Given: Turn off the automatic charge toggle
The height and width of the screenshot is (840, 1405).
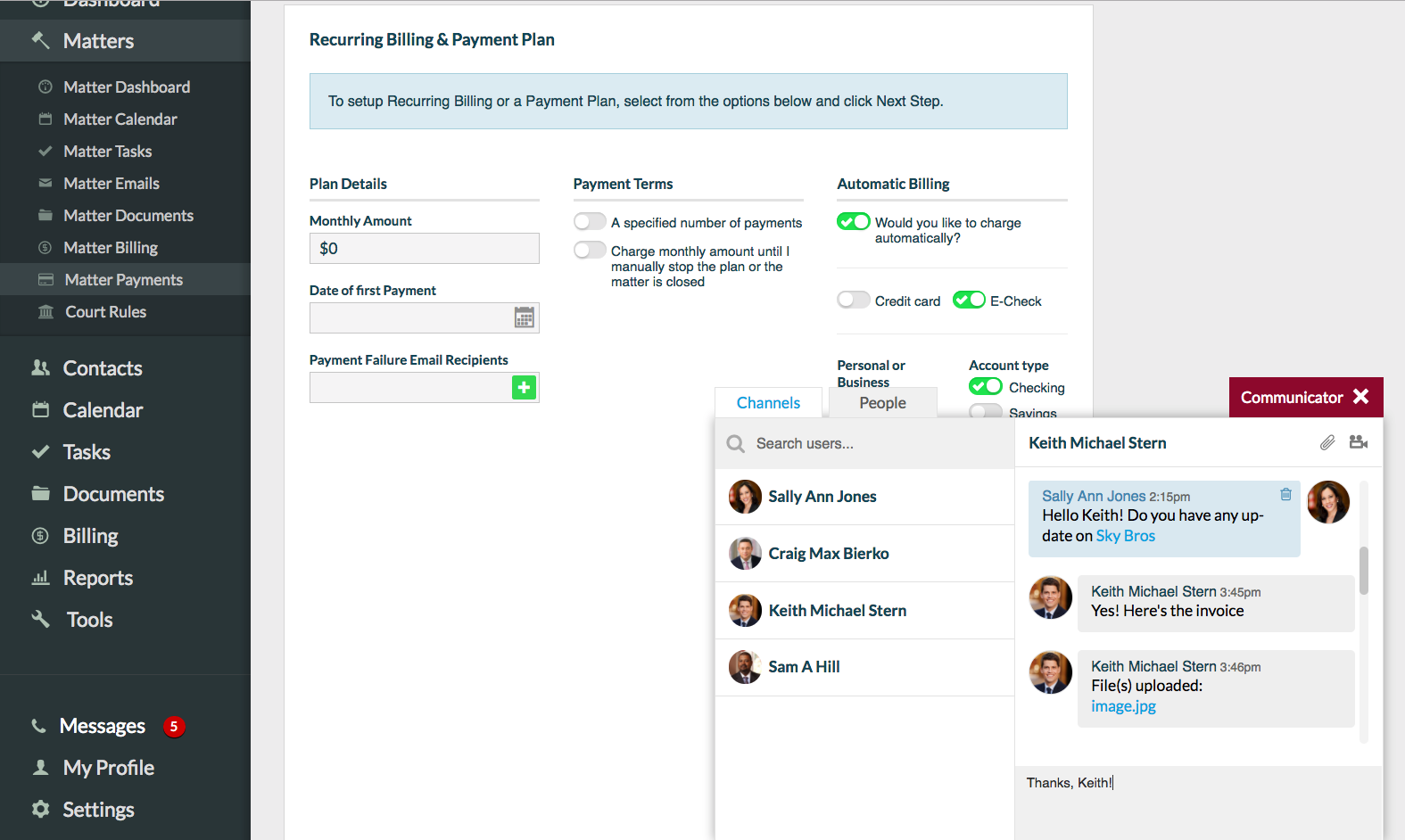Looking at the screenshot, I should tap(854, 221).
